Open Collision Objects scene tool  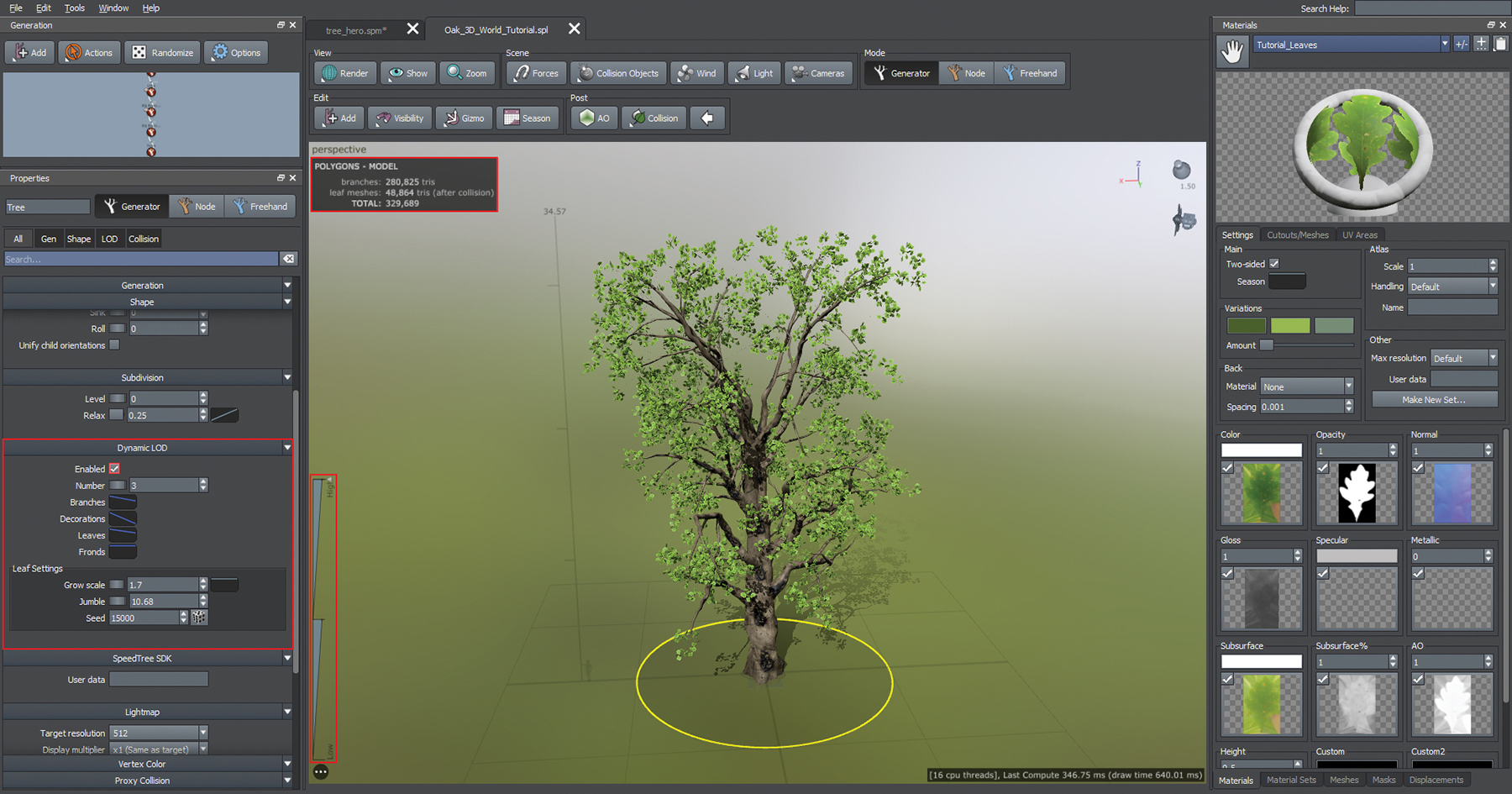pyautogui.click(x=619, y=73)
